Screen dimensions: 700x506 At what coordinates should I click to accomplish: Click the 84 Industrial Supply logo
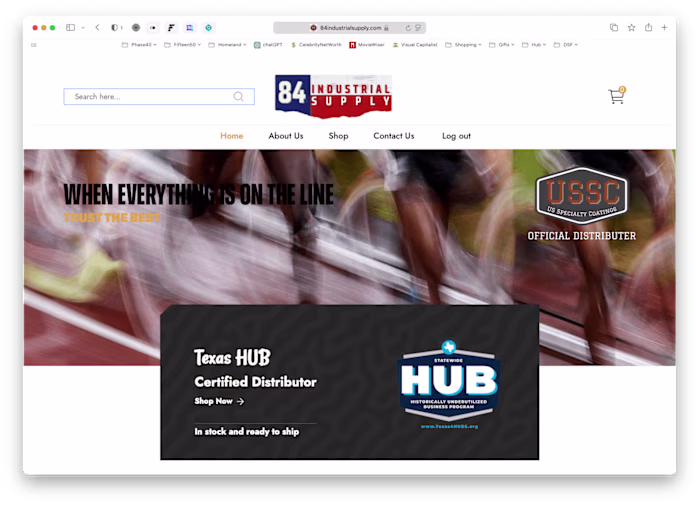(333, 96)
